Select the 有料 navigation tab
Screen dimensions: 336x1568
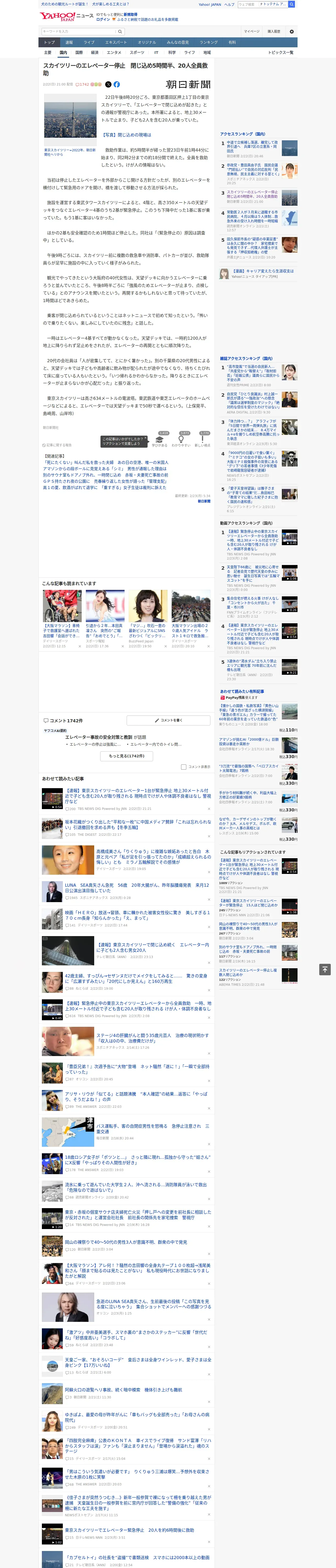(x=232, y=43)
